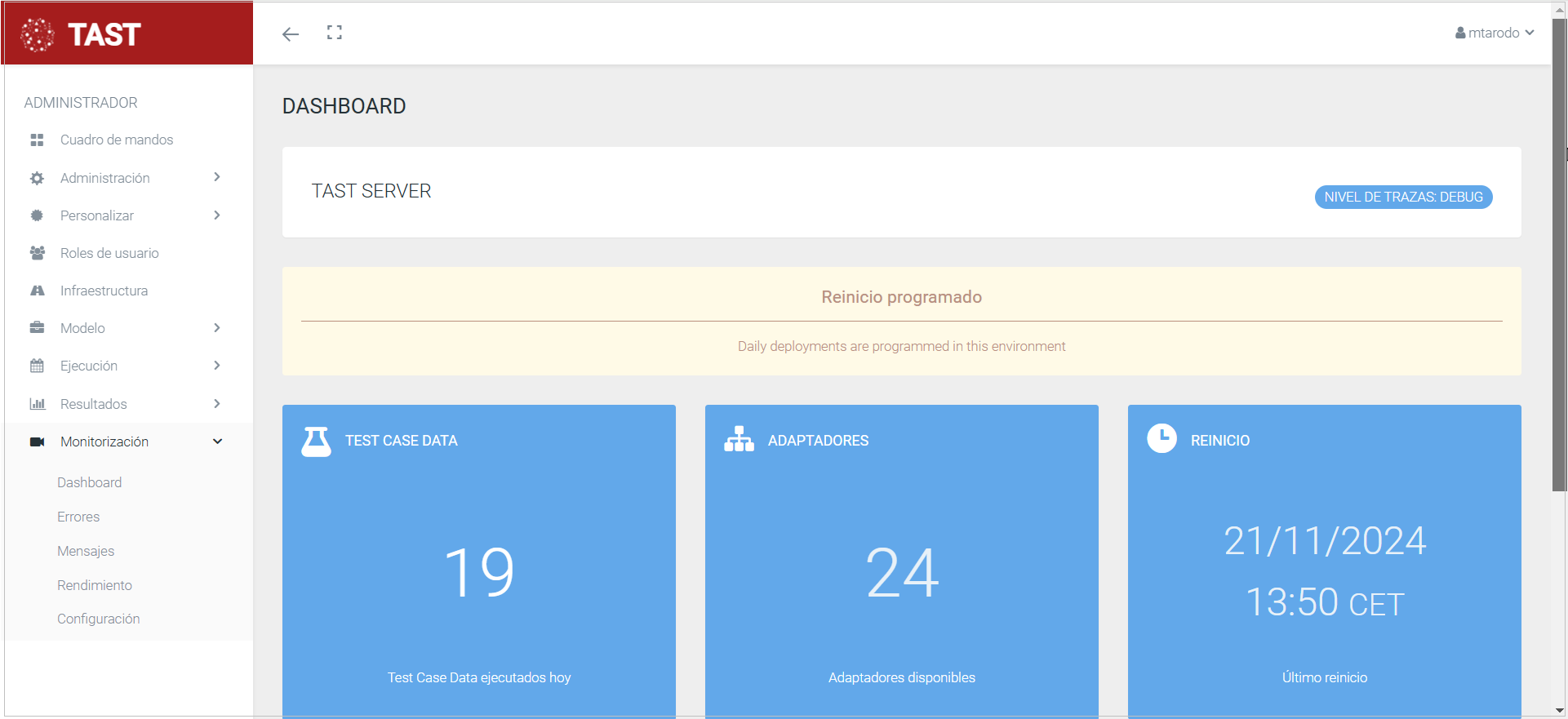The image size is (1568, 719).
Task: Open the mtarodo user dropdown
Action: pyautogui.click(x=1495, y=33)
